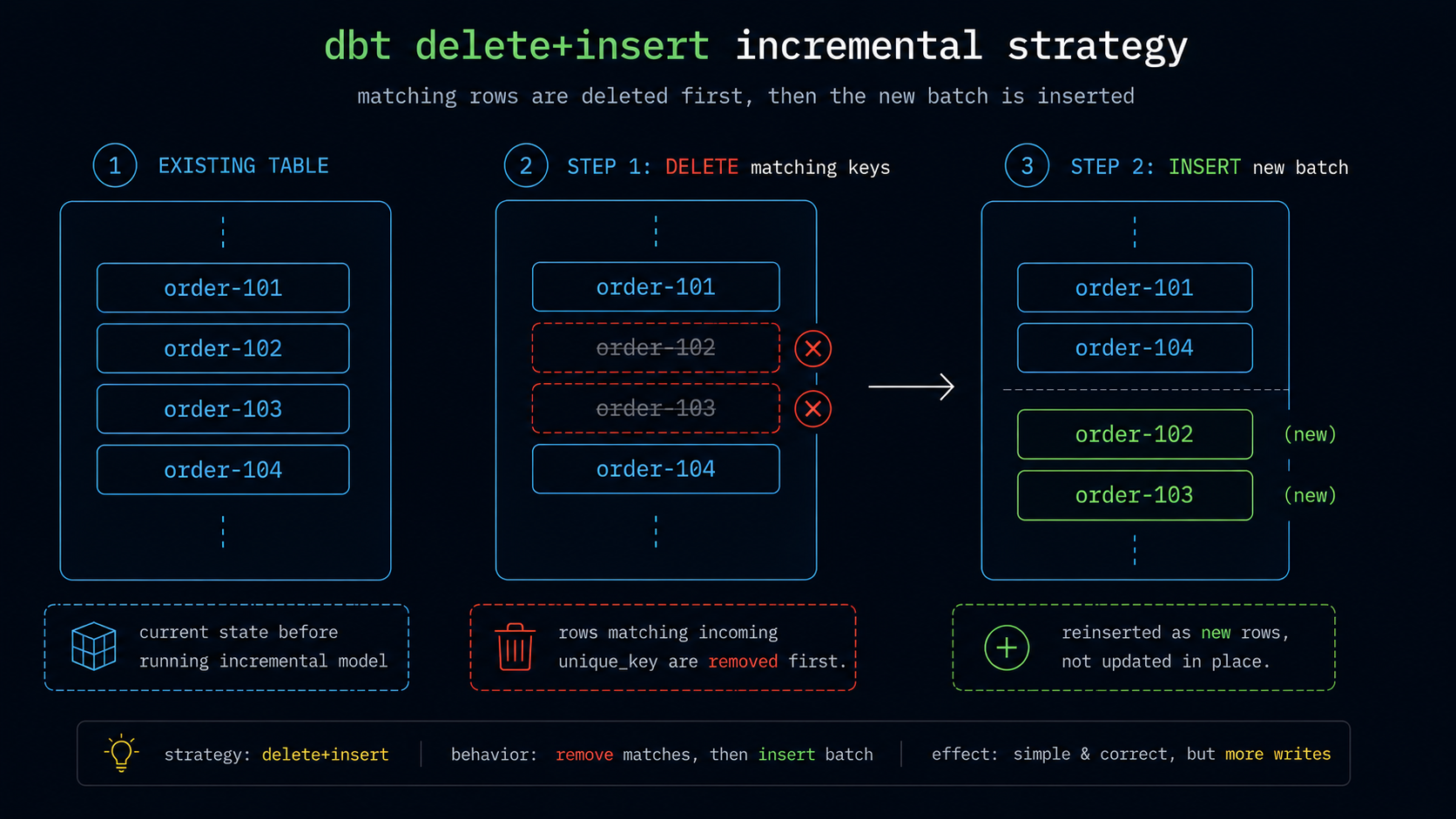Viewport: 1456px width, 819px height.
Task: Click the subtitle 'matching rows are deleted first'
Action: [555, 96]
